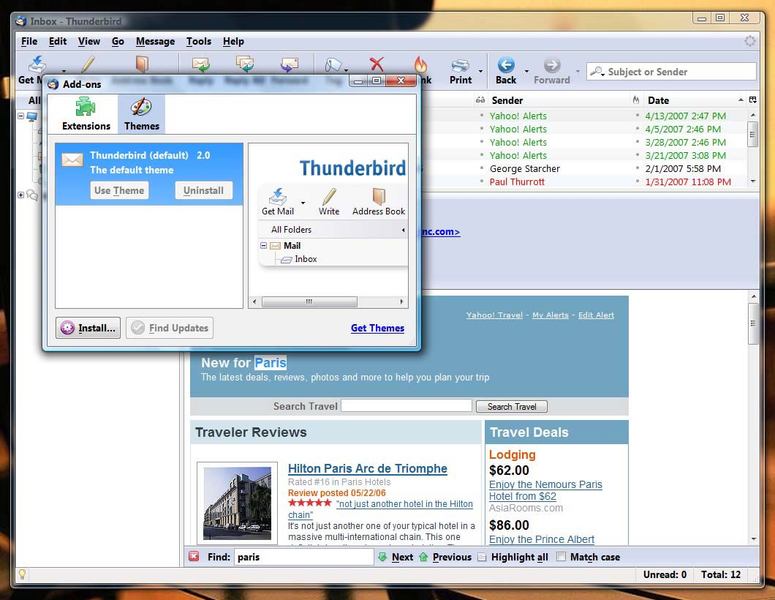The image size is (775, 600).
Task: Click the Uninstall theme button
Action: tap(204, 190)
